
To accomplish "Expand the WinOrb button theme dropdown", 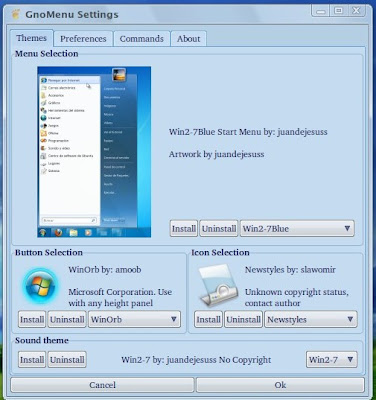I will click(134, 319).
